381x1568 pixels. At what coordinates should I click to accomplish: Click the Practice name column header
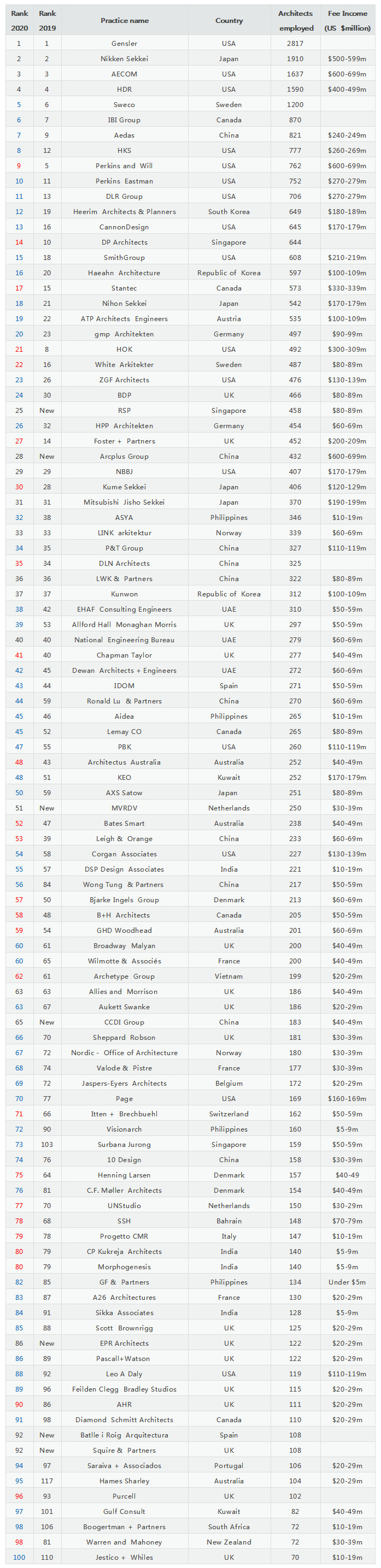(125, 21)
